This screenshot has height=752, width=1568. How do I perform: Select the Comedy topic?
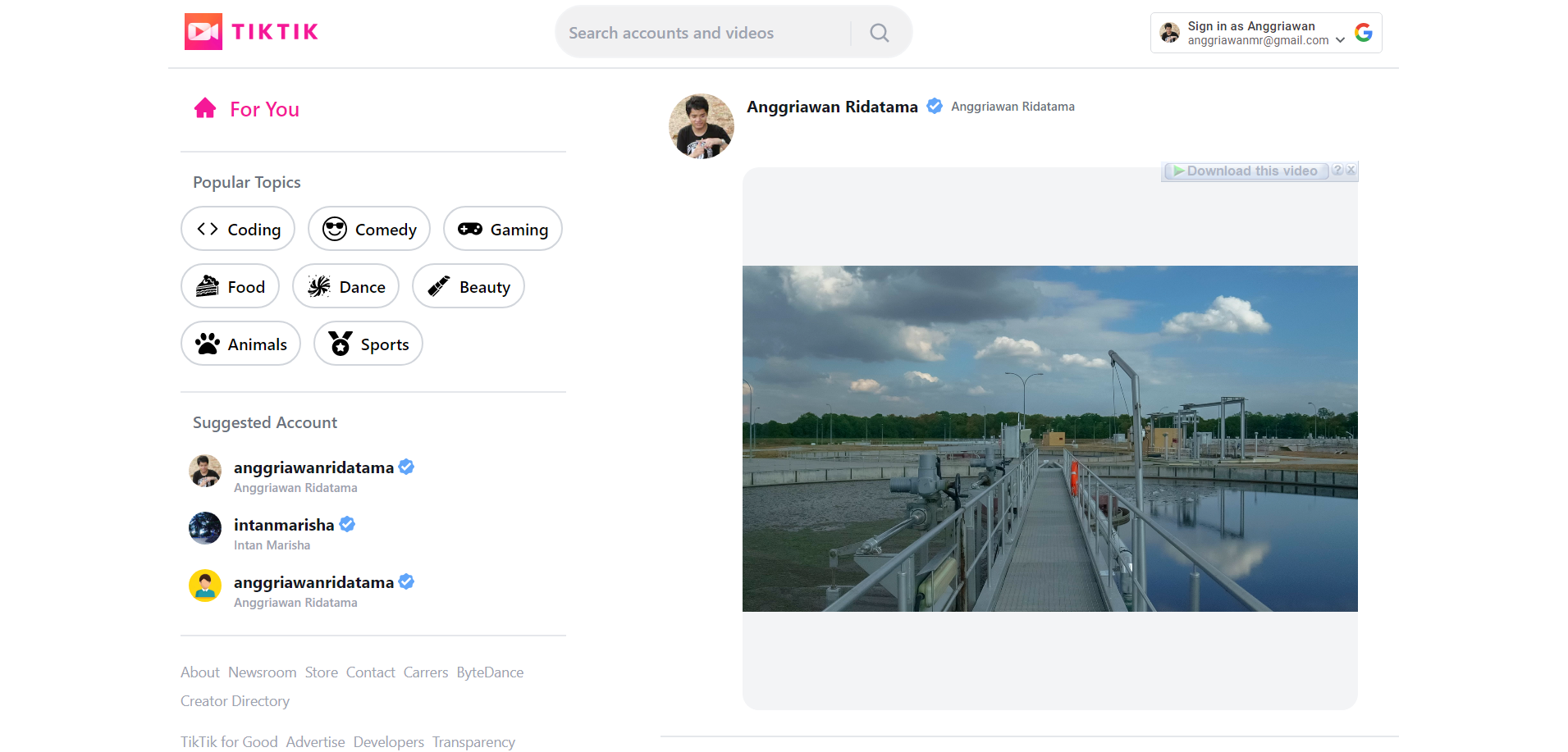369,229
